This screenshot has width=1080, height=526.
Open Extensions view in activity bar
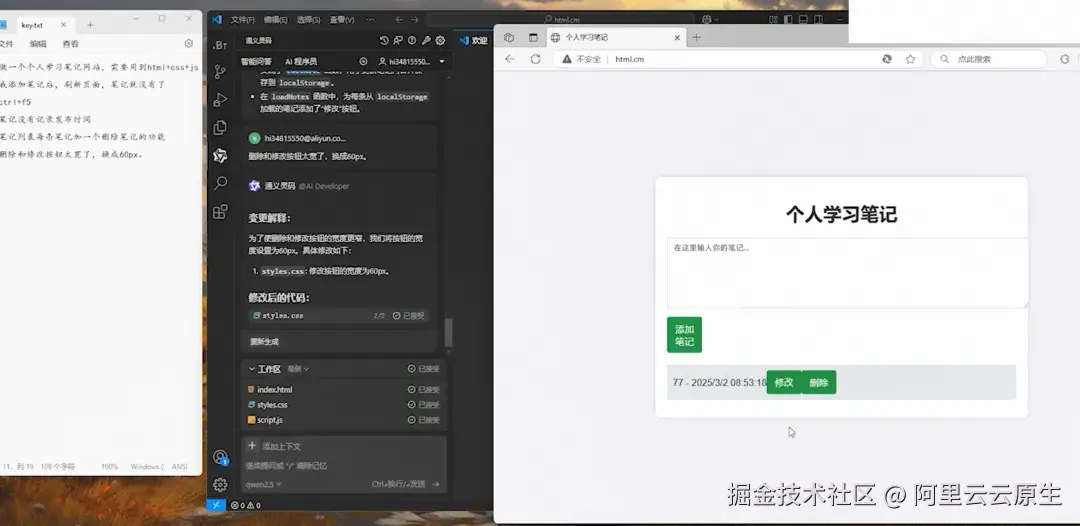(220, 211)
